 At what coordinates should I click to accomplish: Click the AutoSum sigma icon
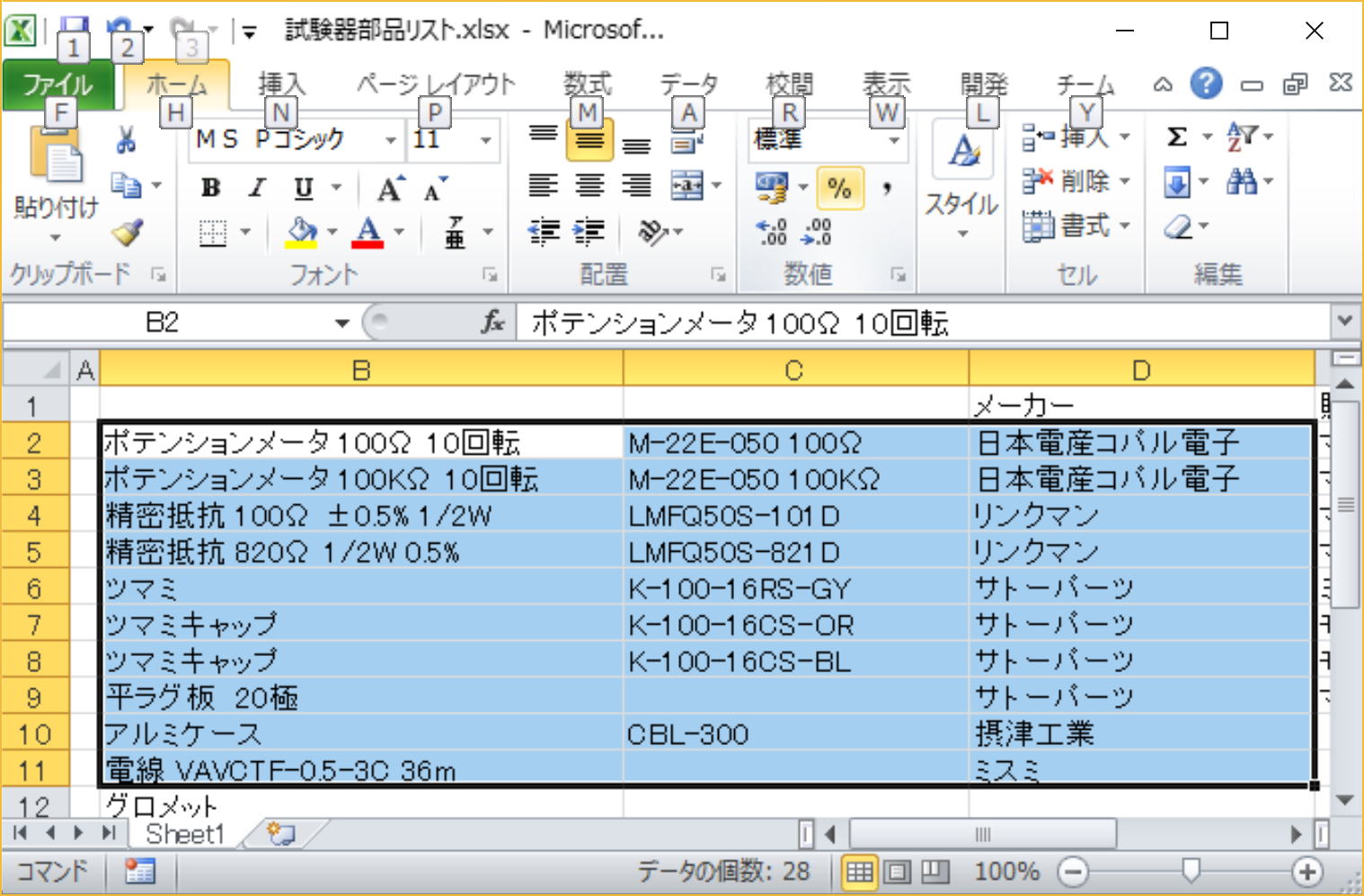click(1177, 137)
